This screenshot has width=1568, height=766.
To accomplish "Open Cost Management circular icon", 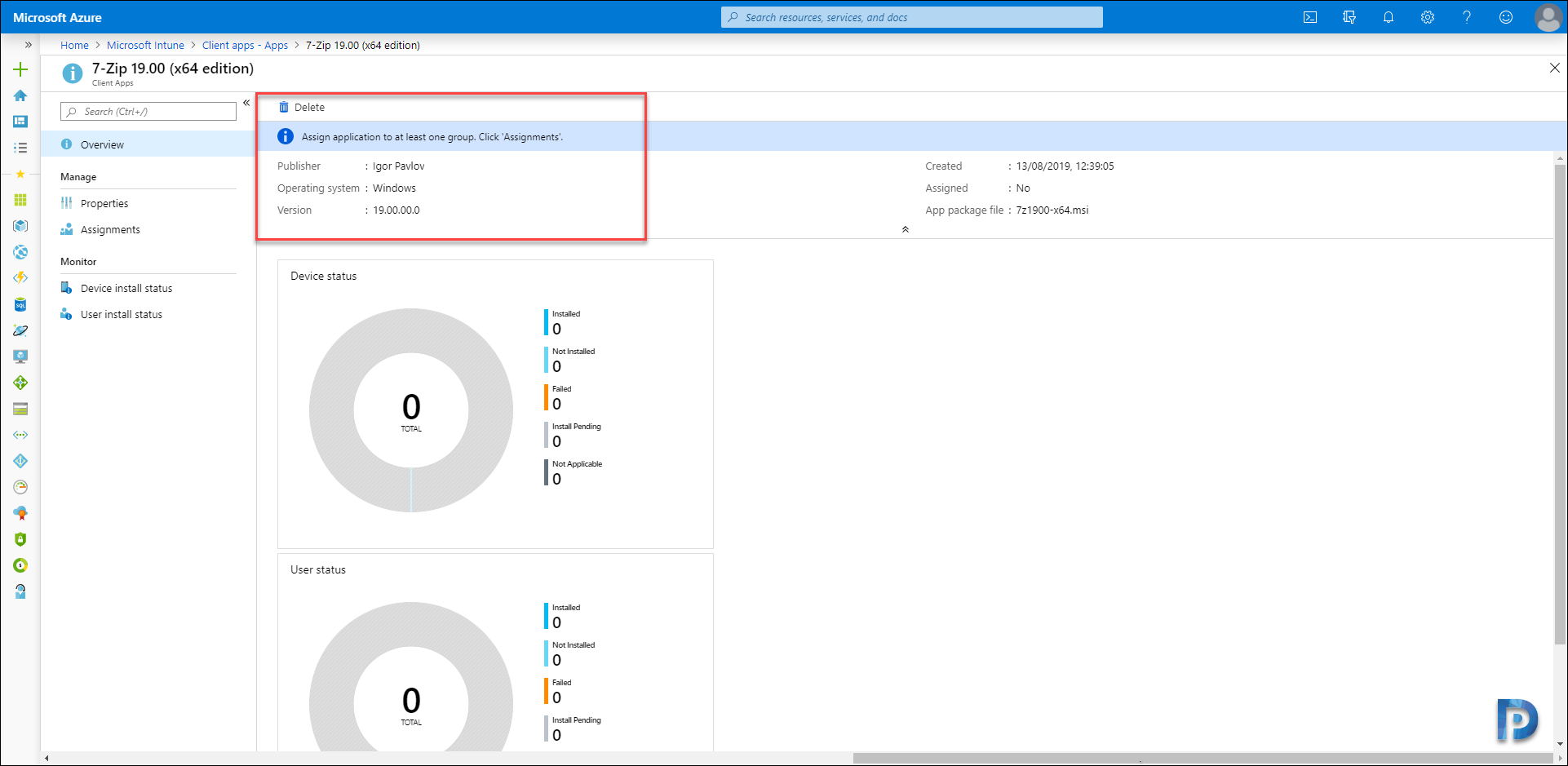I will [x=20, y=565].
